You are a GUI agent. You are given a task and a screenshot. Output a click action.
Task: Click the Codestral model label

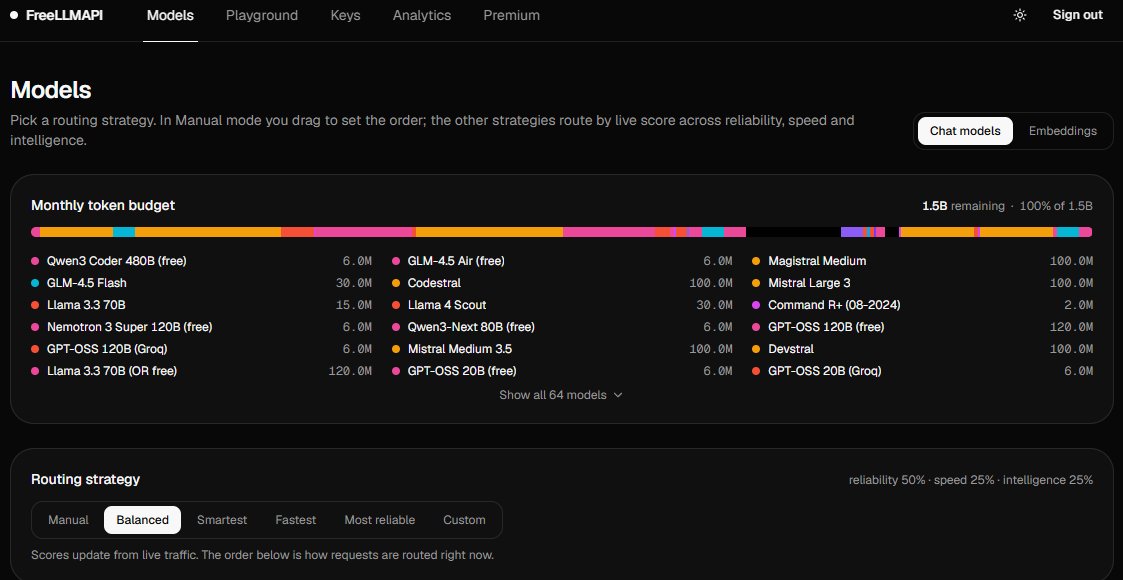click(x=434, y=283)
